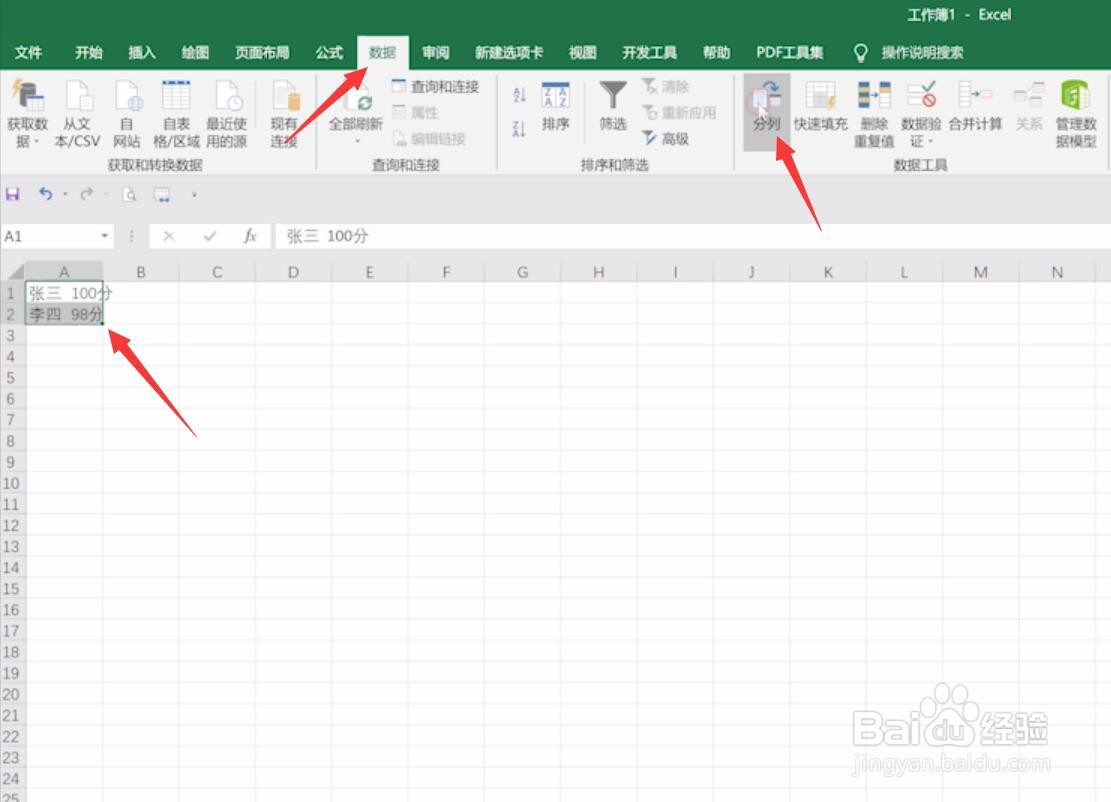
Task: Open the PDF工具集 tab
Action: [789, 52]
